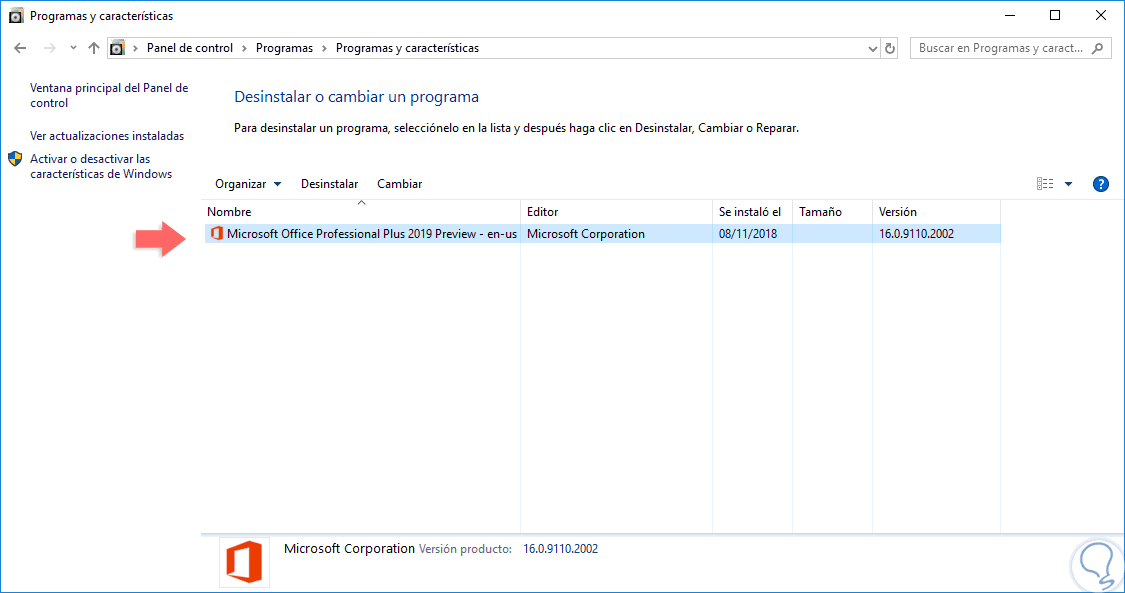Click the window title bar app icon
Image resolution: width=1125 pixels, height=593 pixels.
tap(16, 16)
